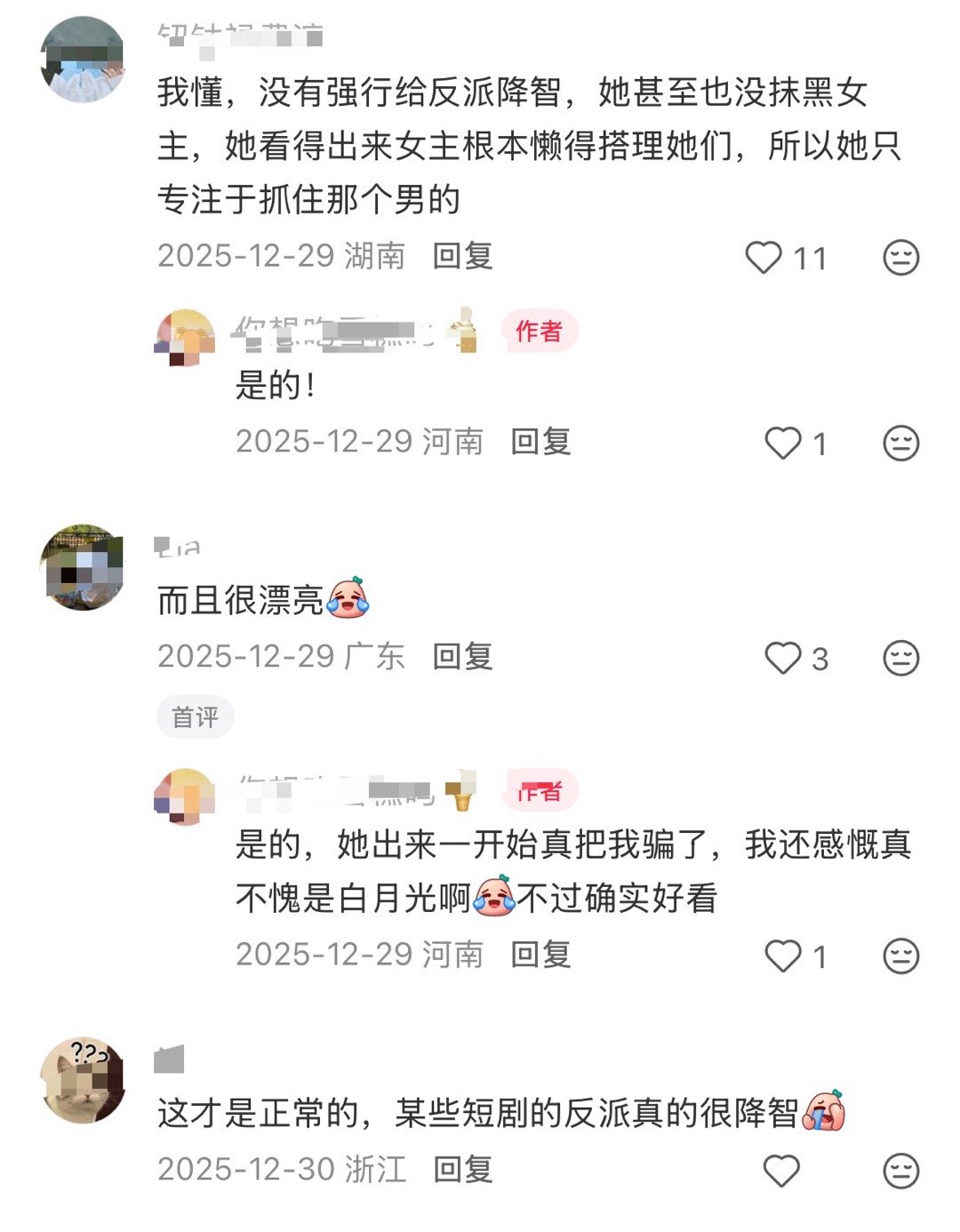The width and height of the screenshot is (960, 1232).
Task: Reply to the 2025-12-30 浙江 comment
Action: pos(462,1169)
